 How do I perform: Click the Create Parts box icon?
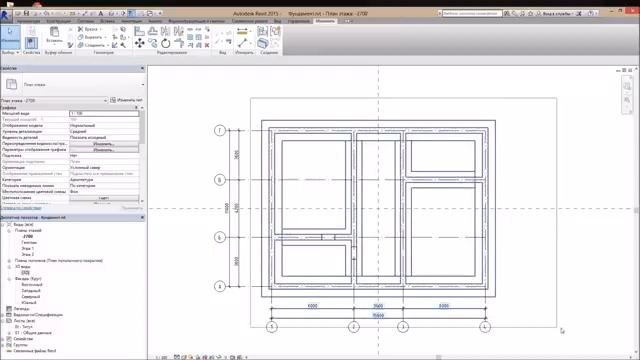coord(262,43)
